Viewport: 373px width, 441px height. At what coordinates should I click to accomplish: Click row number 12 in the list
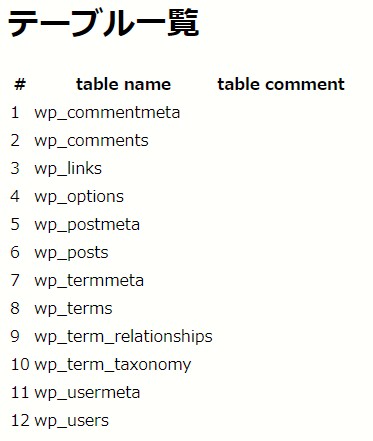coord(20,420)
